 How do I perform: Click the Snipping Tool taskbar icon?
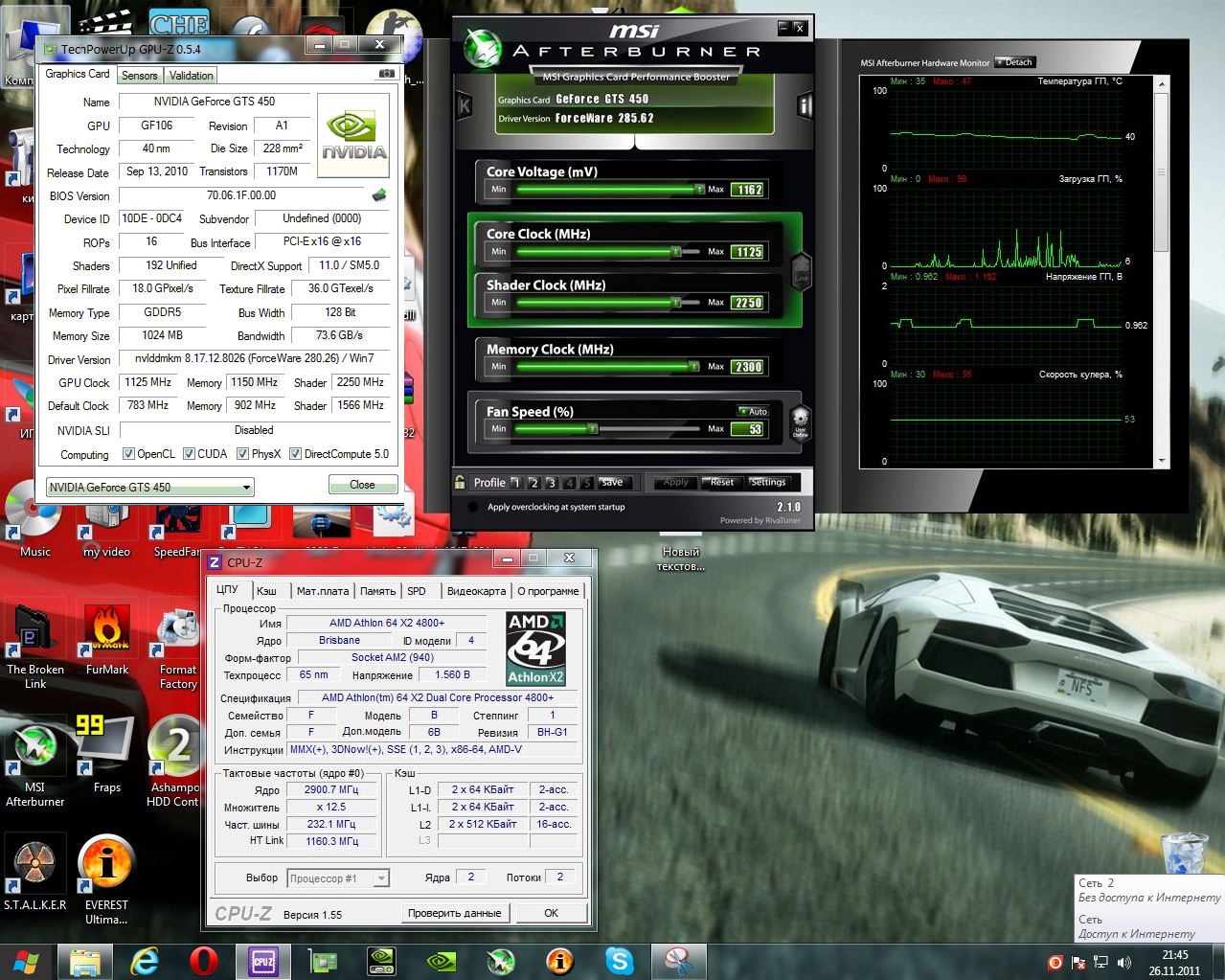click(679, 961)
